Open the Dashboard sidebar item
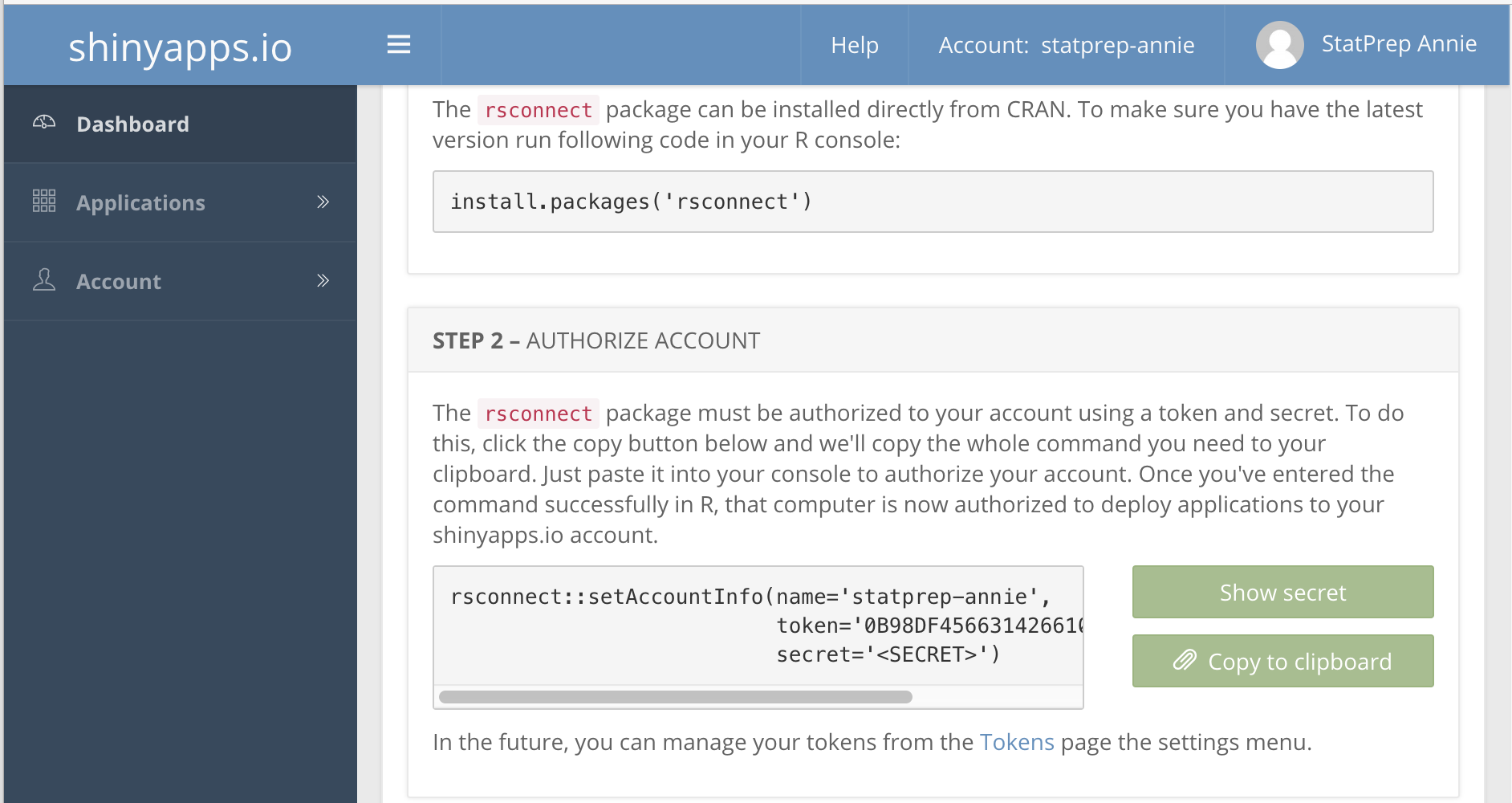1512x803 pixels. tap(133, 124)
